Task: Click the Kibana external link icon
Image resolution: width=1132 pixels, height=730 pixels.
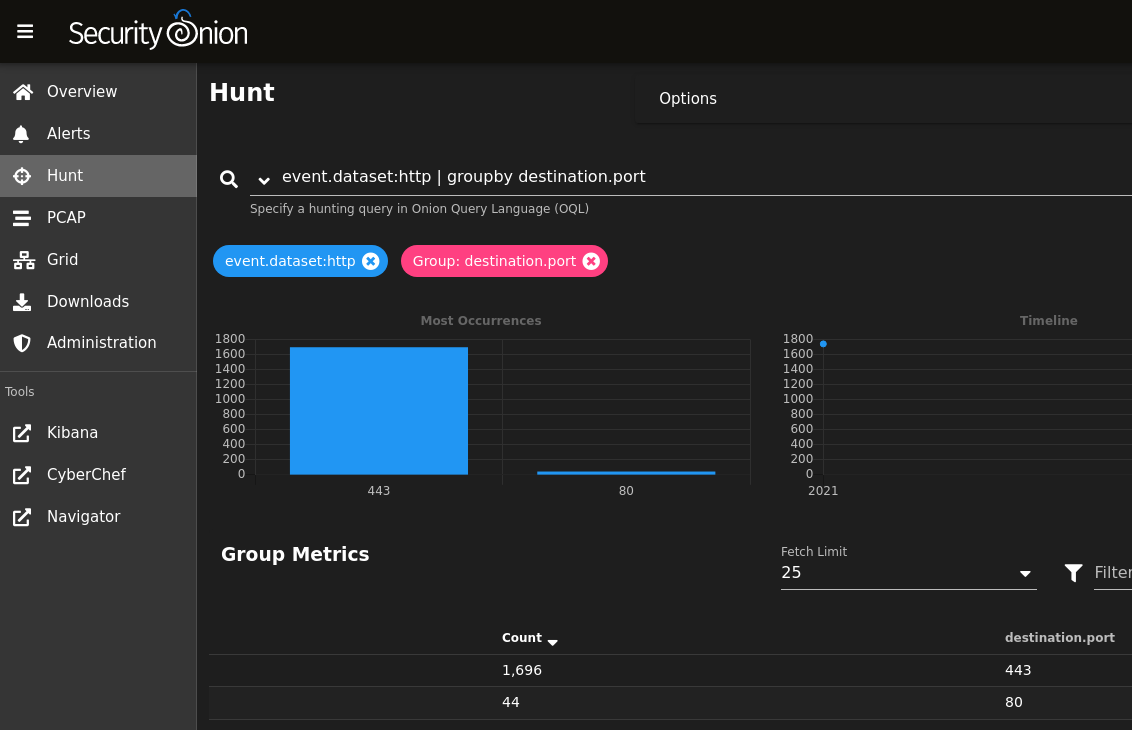Action: coord(22,433)
